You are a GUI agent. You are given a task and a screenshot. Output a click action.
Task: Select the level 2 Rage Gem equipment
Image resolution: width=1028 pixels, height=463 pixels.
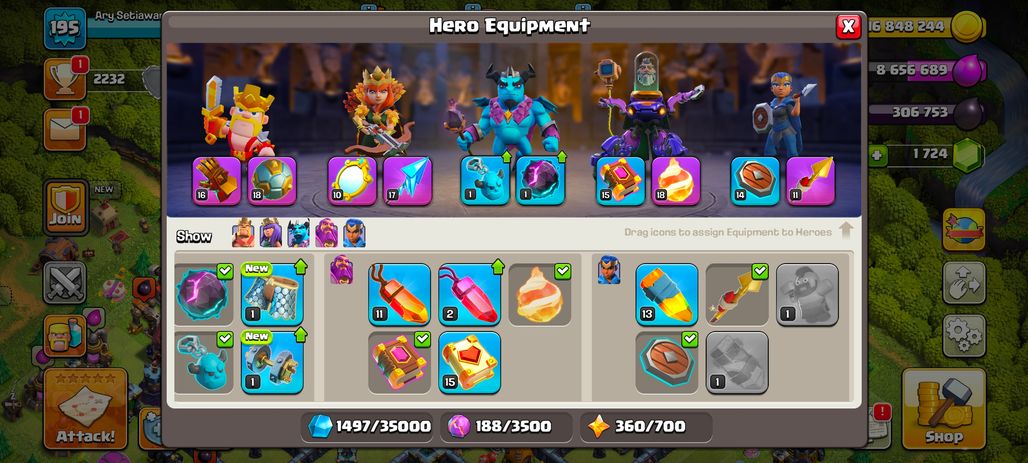click(x=469, y=294)
